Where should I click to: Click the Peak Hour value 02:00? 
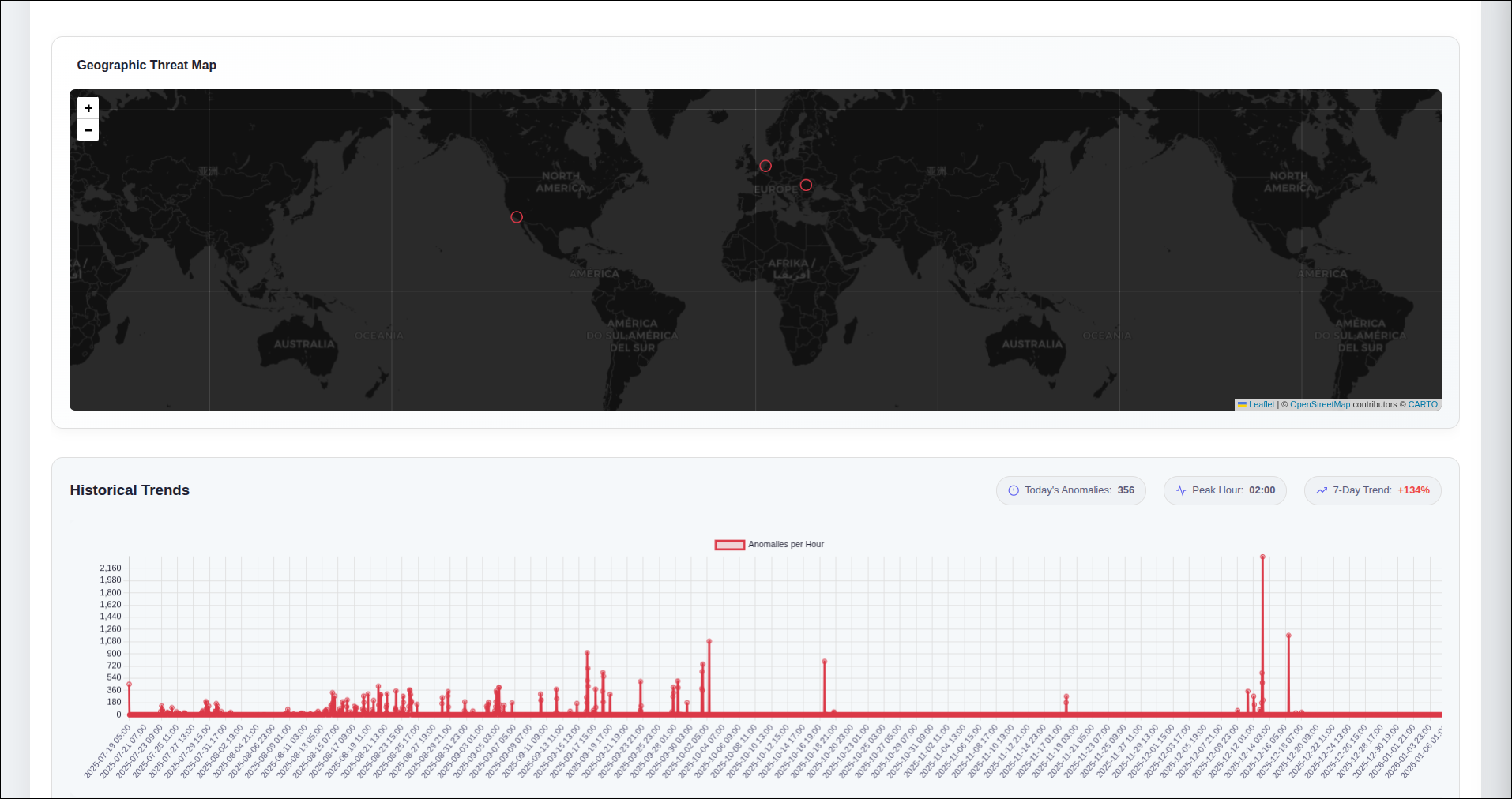pyautogui.click(x=1262, y=490)
